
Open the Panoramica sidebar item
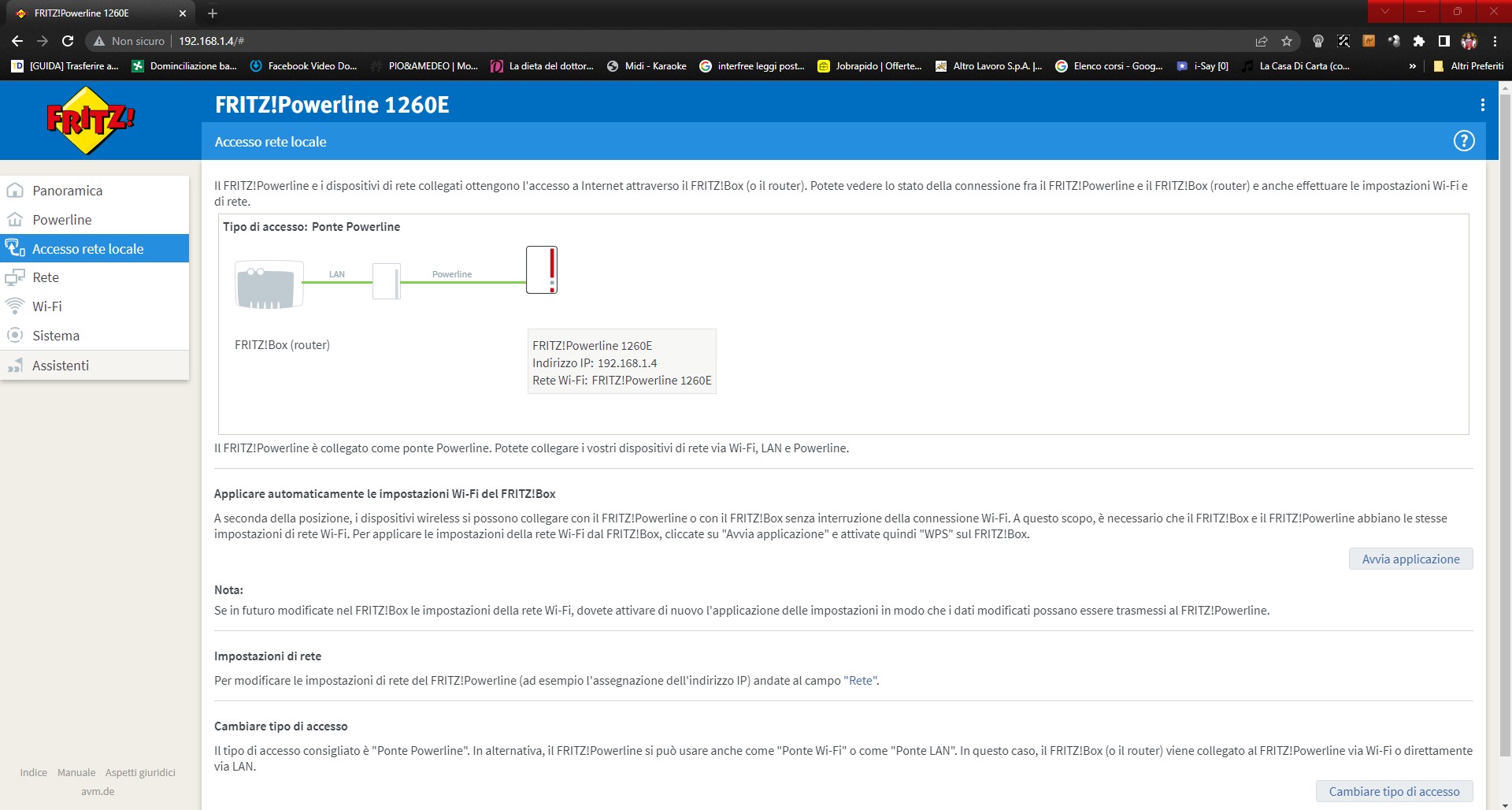coord(94,191)
